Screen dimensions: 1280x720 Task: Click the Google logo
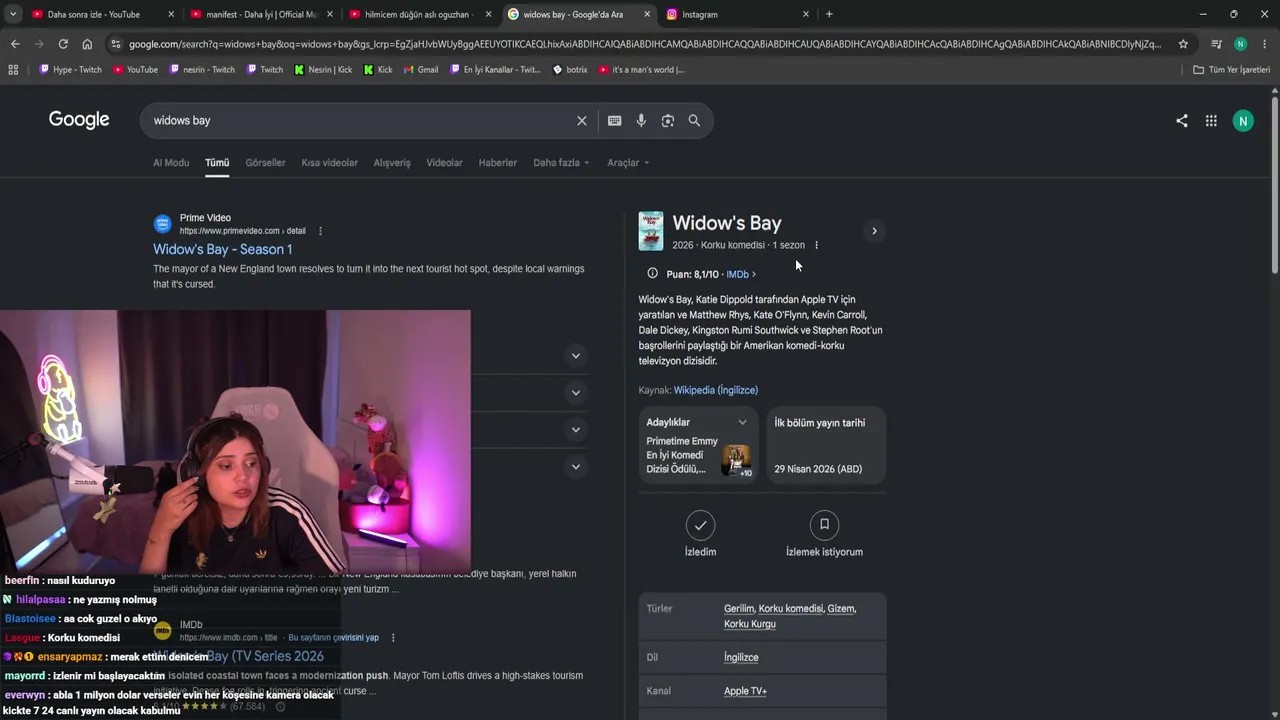[x=79, y=120]
